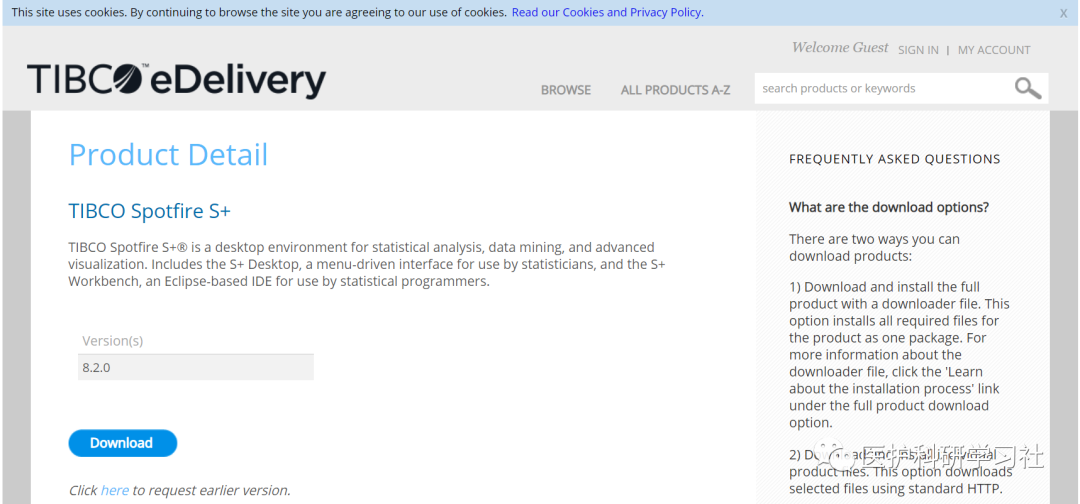
Task: Click FREQUENTLY ASKED QUESTIONS heading
Action: (x=895, y=159)
